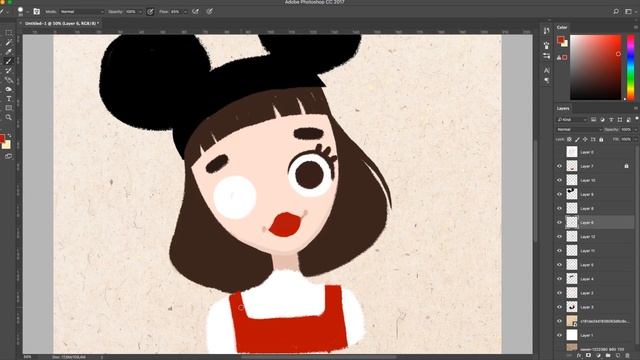
Task: Open the layer filter Kind dropdown
Action: (x=572, y=120)
